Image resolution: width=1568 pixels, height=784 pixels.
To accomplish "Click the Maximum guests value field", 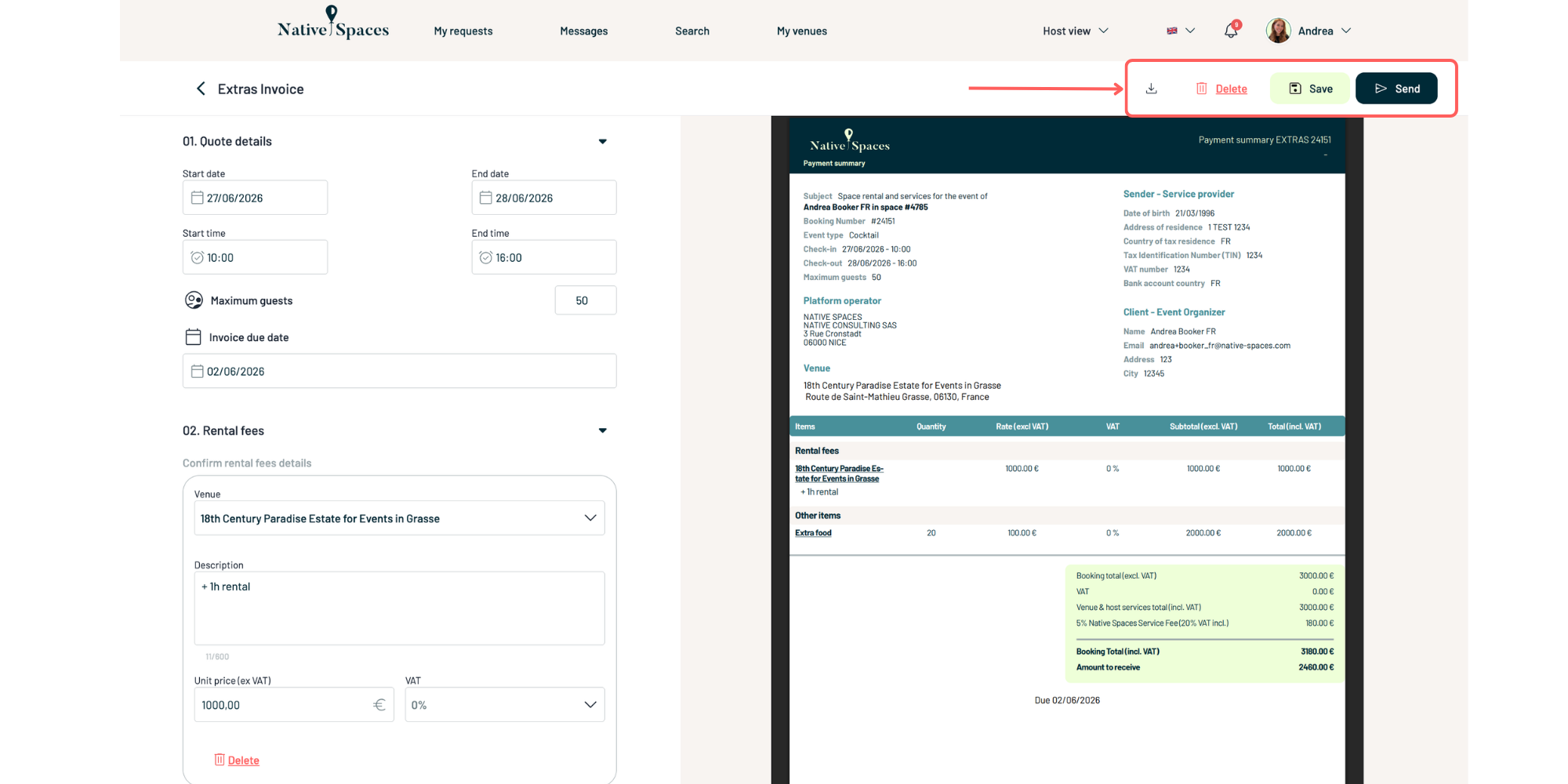I will point(586,300).
